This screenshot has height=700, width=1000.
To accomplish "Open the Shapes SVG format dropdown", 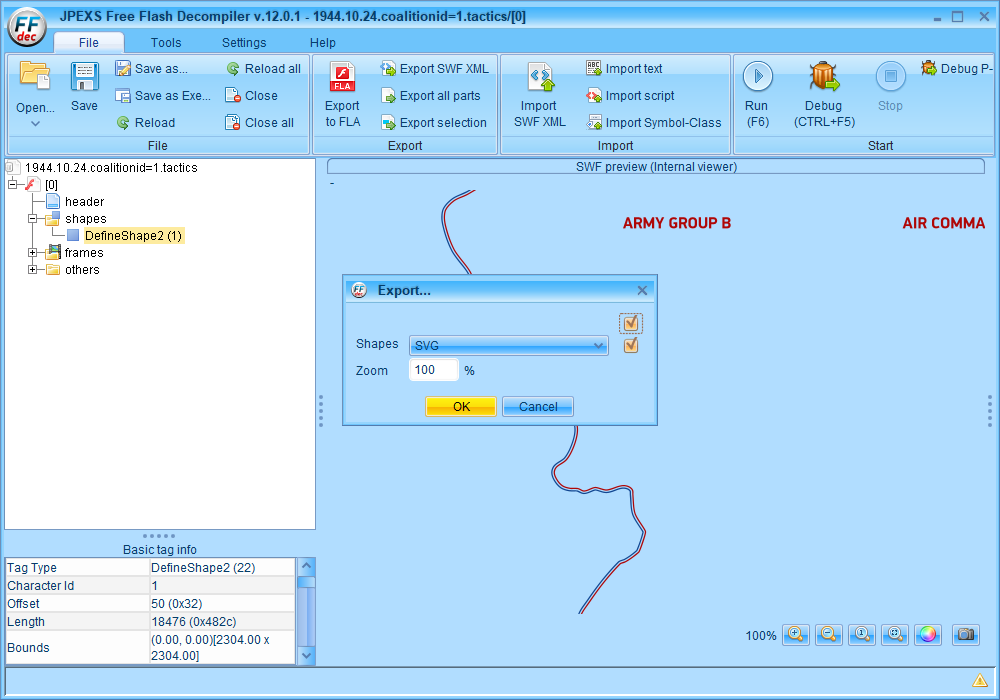I will pos(508,346).
